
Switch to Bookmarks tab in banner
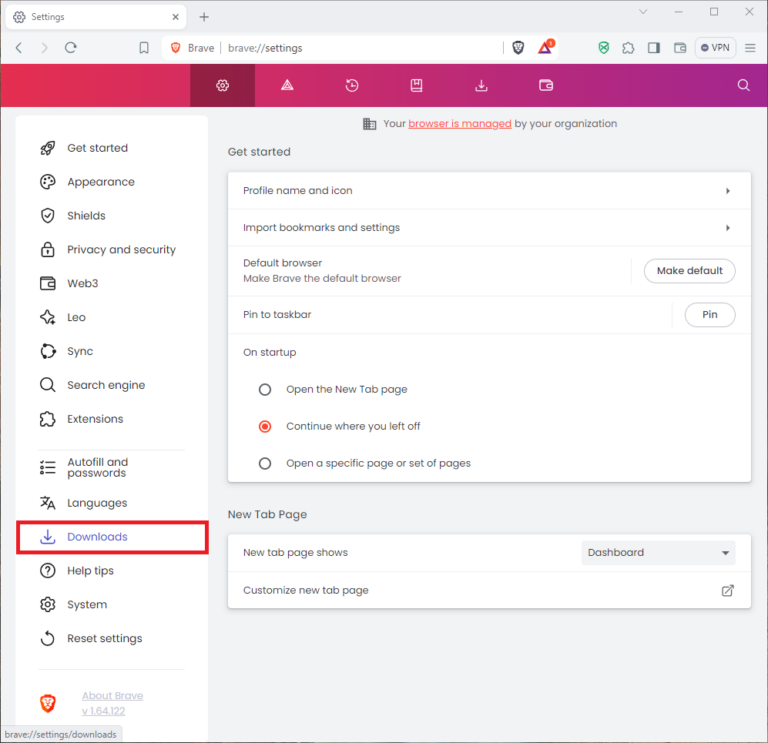tap(416, 85)
